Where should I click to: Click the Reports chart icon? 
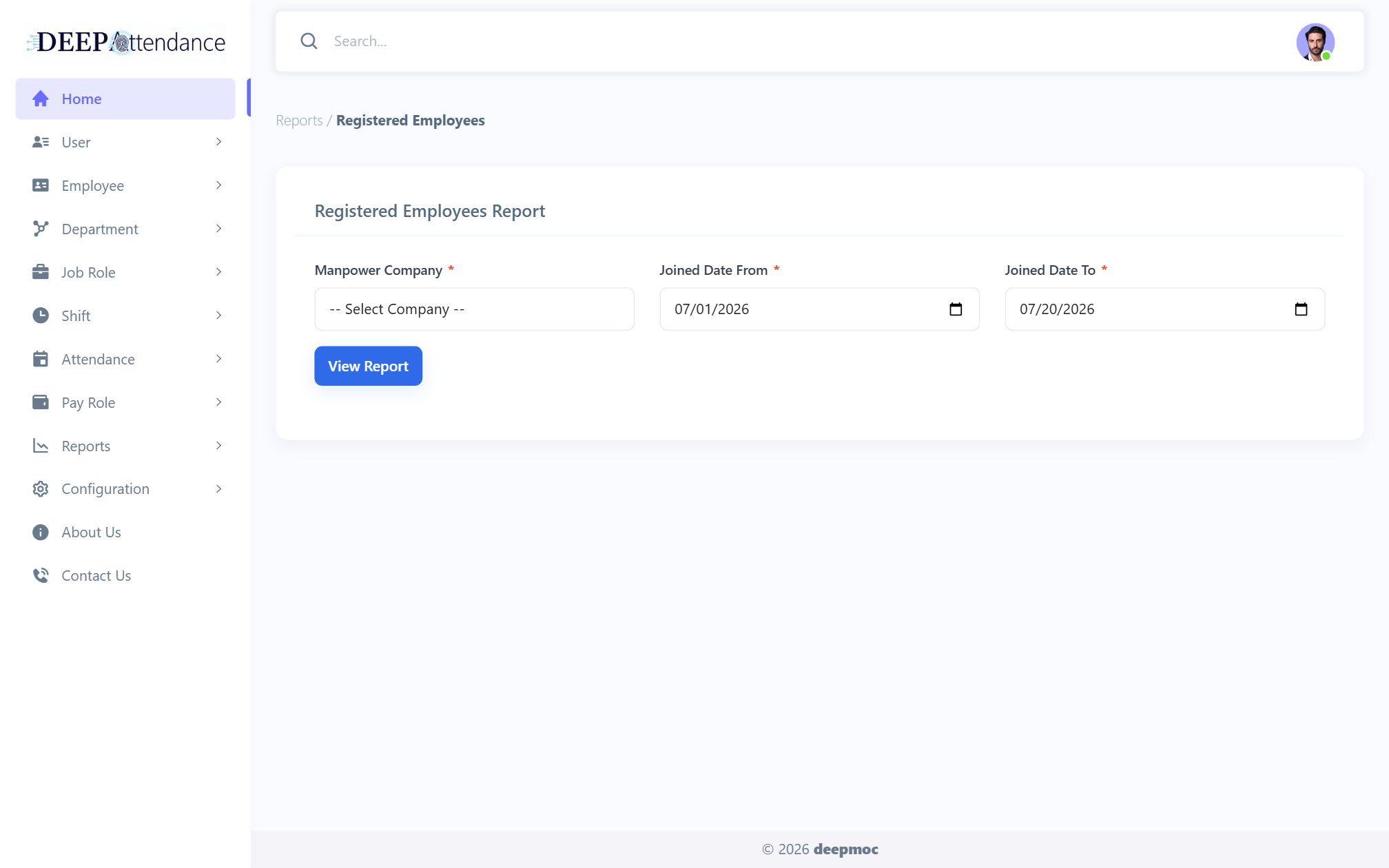click(x=41, y=446)
